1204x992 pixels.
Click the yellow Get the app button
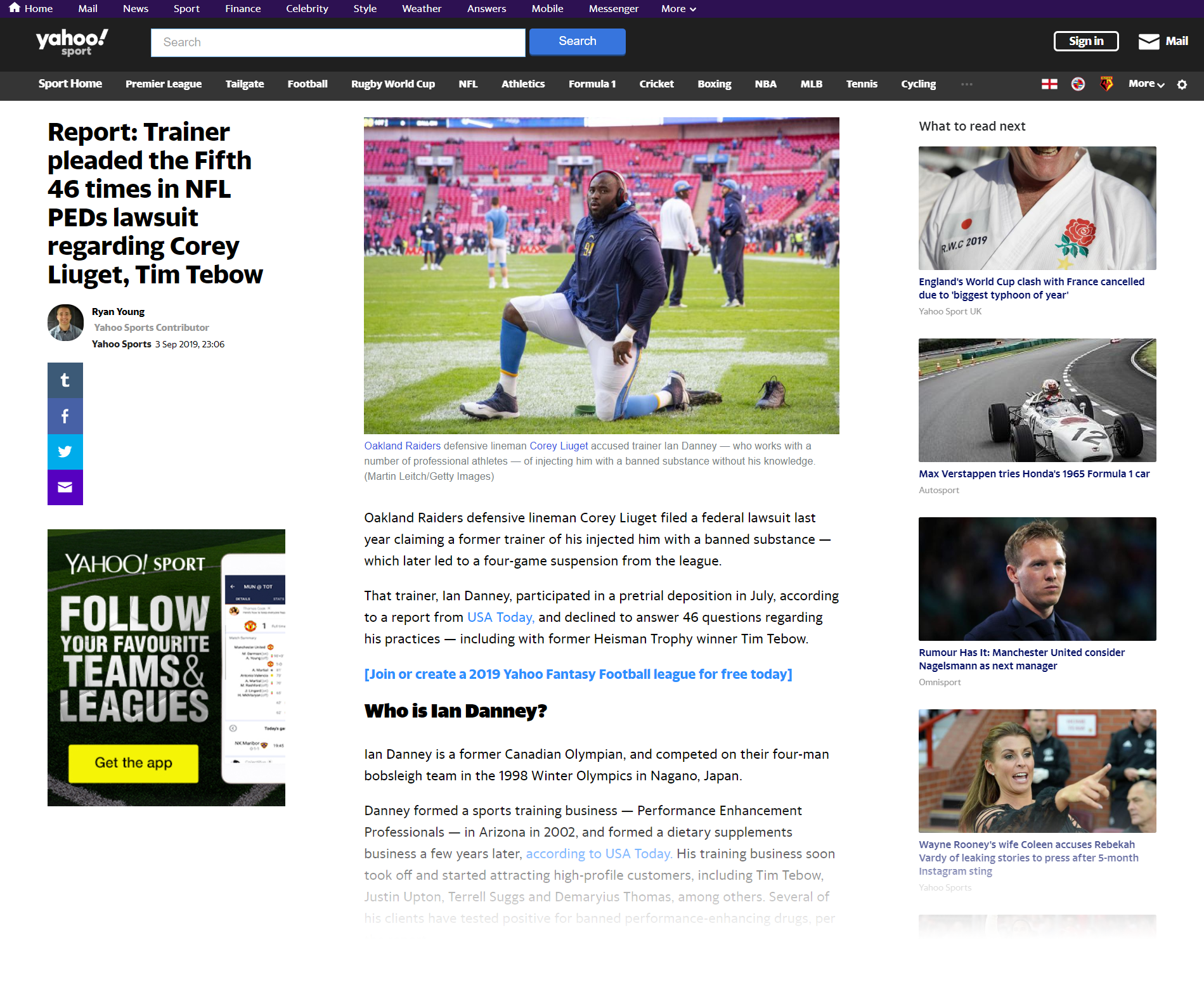(x=133, y=763)
